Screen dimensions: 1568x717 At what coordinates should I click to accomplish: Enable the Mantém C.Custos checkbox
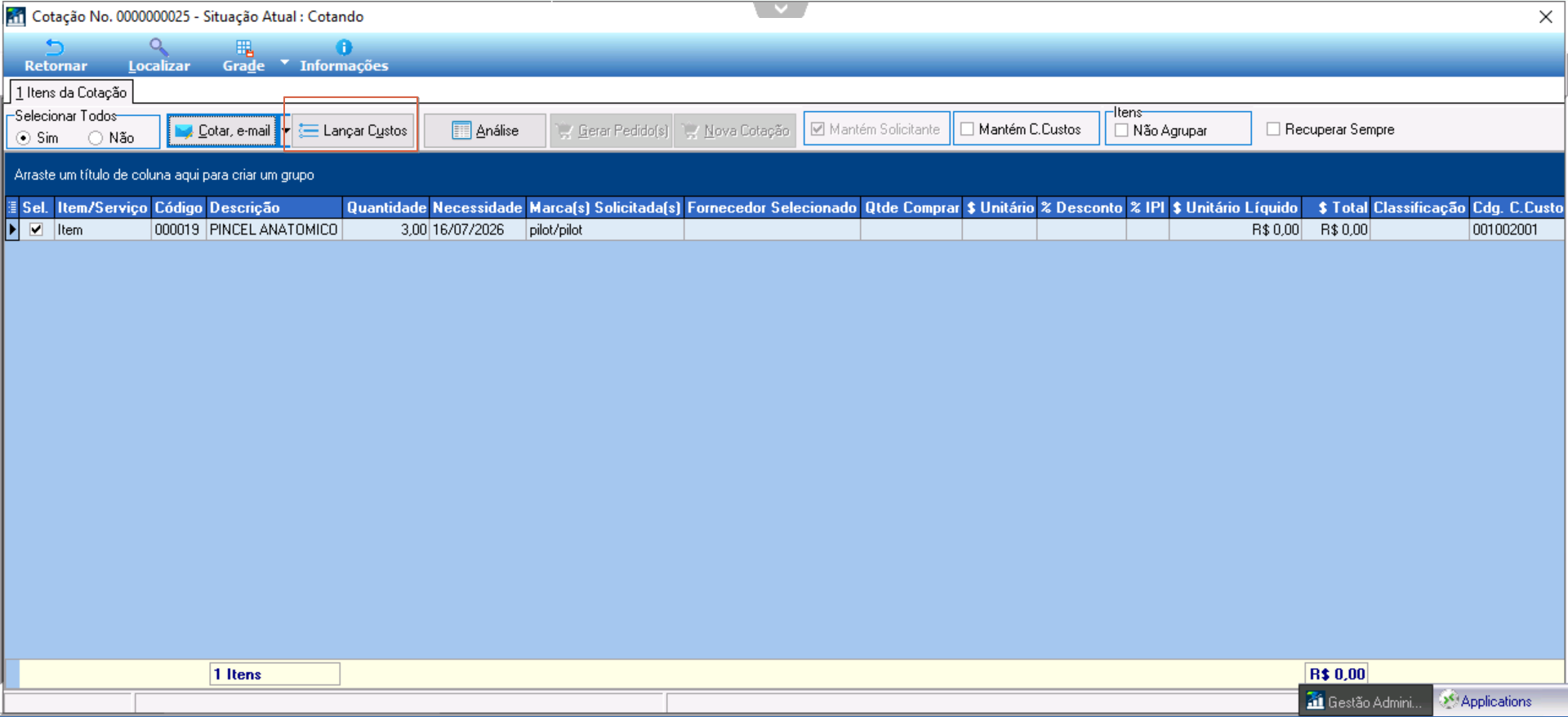pyautogui.click(x=967, y=129)
